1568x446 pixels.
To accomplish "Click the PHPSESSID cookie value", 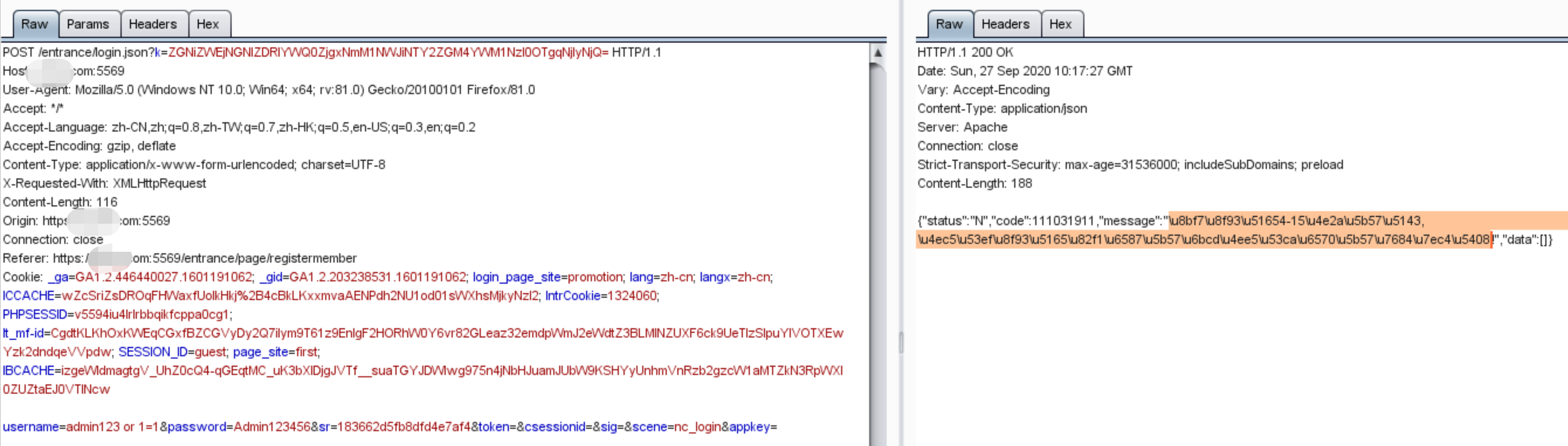I will pyautogui.click(x=152, y=314).
